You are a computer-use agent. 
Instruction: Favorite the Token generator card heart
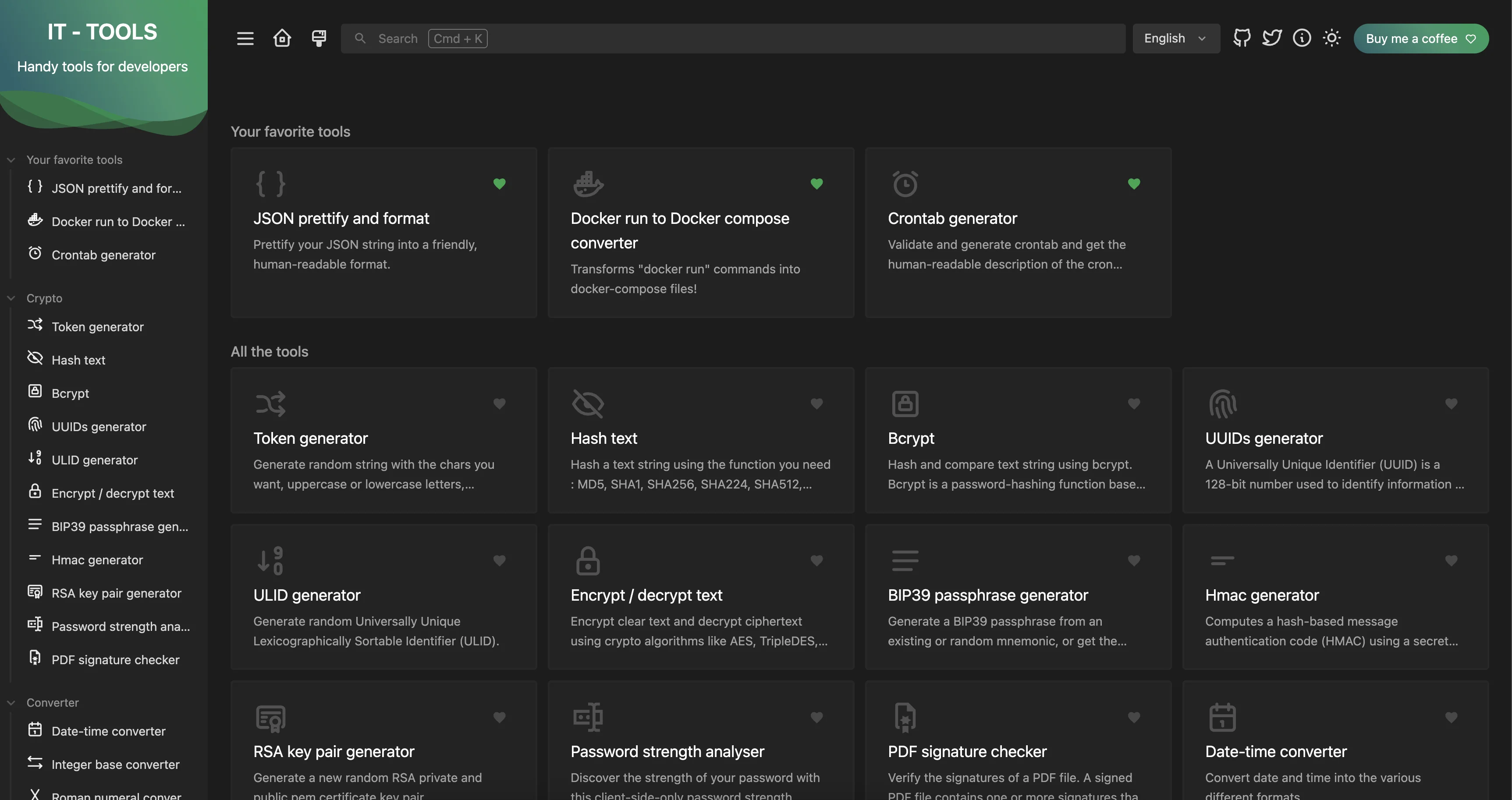[500, 404]
